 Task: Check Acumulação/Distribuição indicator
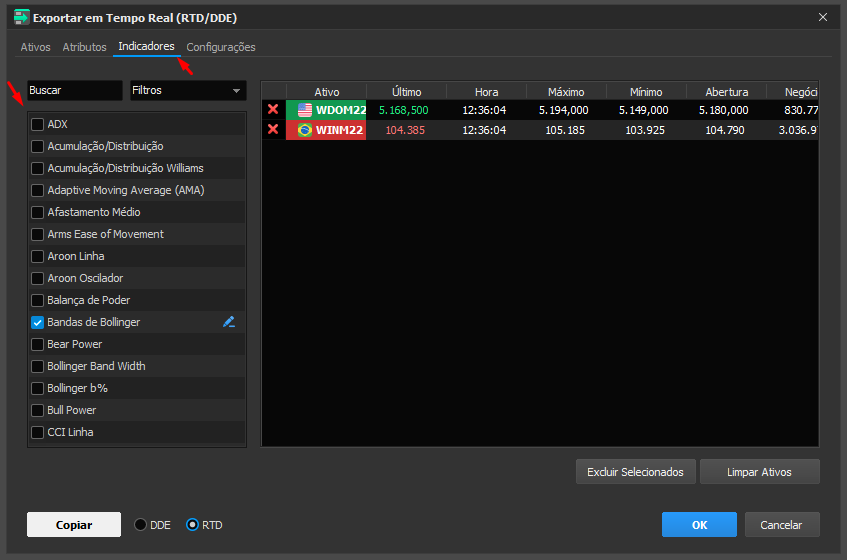pos(37,146)
